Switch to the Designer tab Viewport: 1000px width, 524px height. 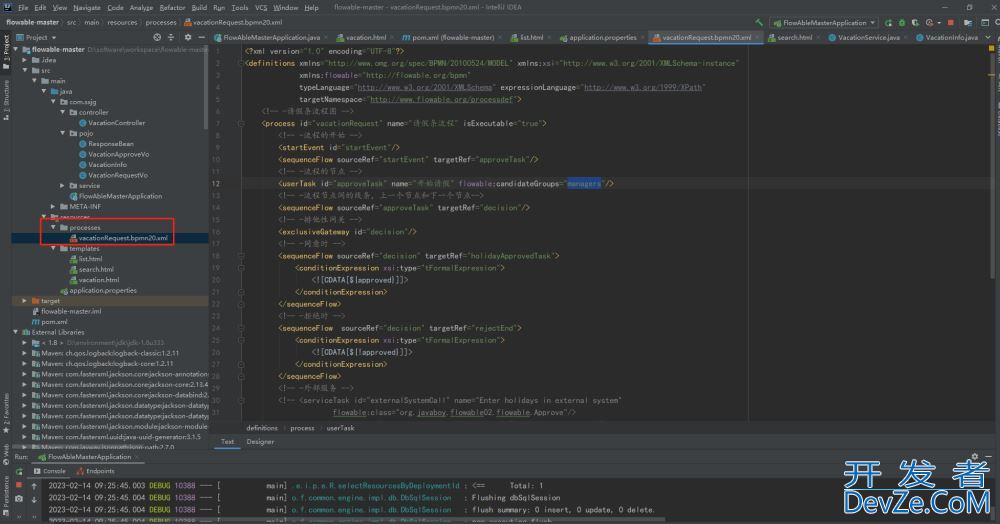point(260,442)
